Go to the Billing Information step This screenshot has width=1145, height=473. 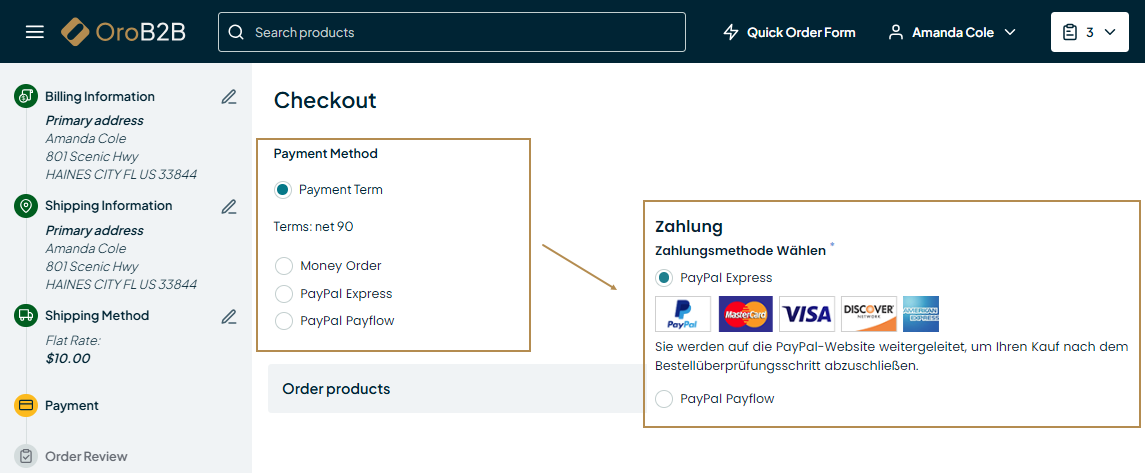100,97
